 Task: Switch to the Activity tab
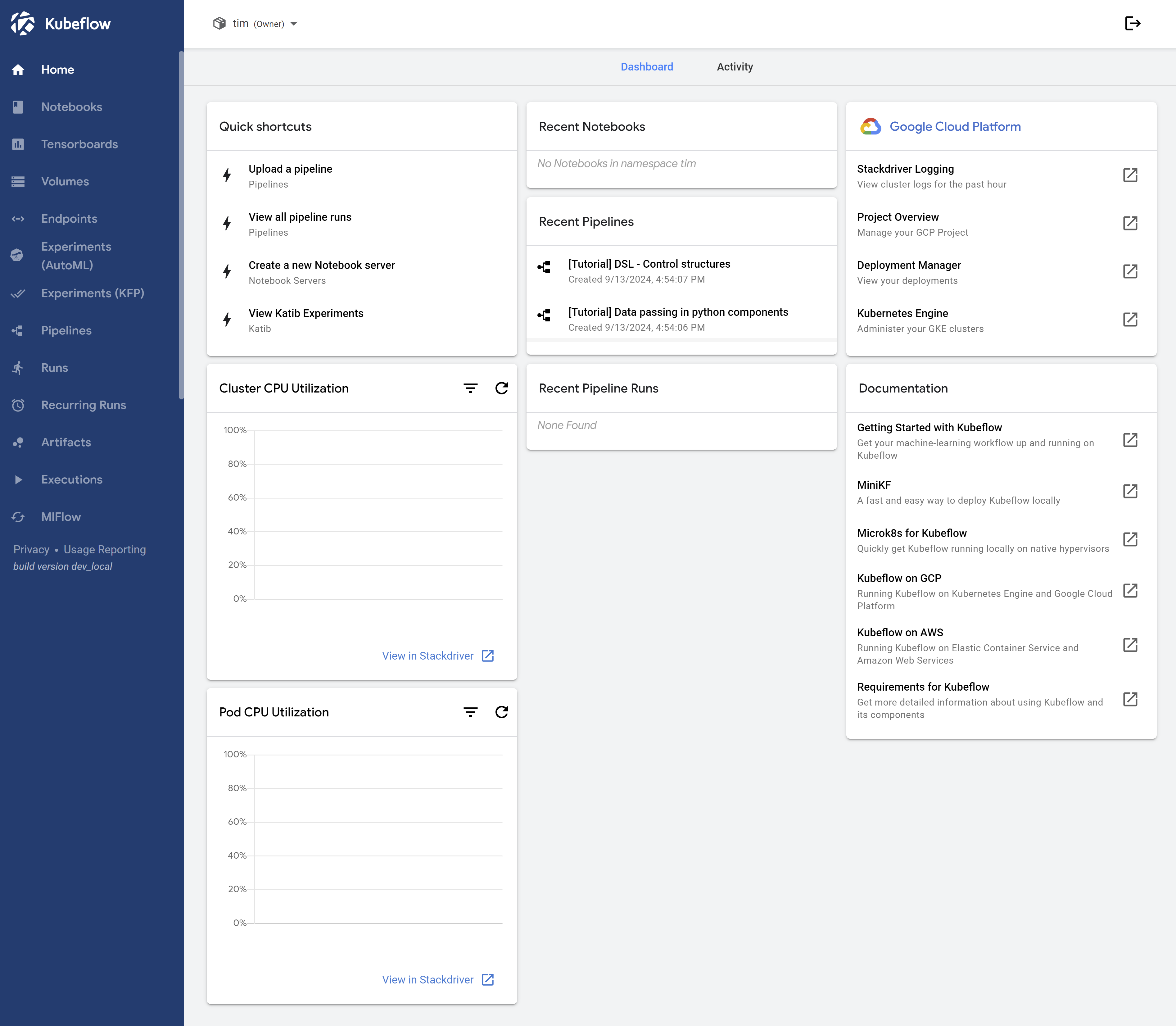(x=735, y=67)
